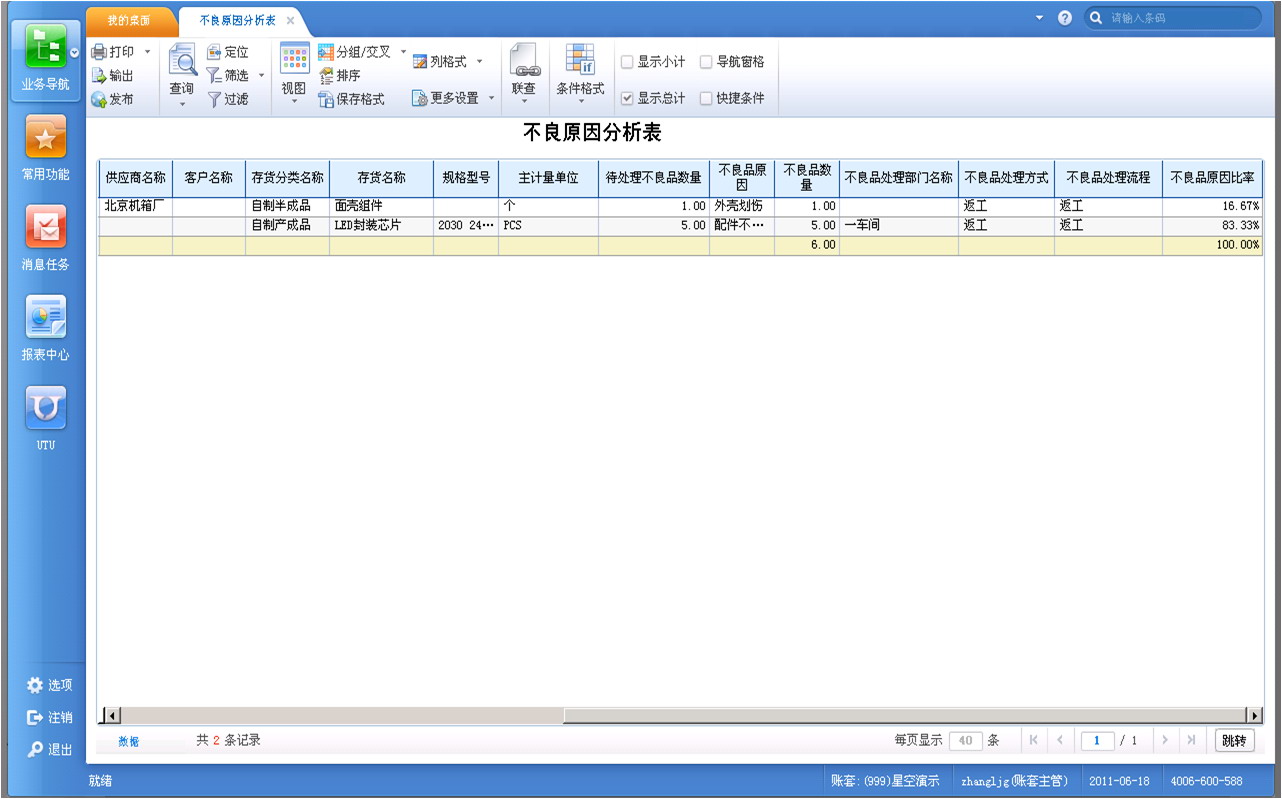Click the 联查 link query icon
Screen dimensions: 1282x799
tap(524, 60)
